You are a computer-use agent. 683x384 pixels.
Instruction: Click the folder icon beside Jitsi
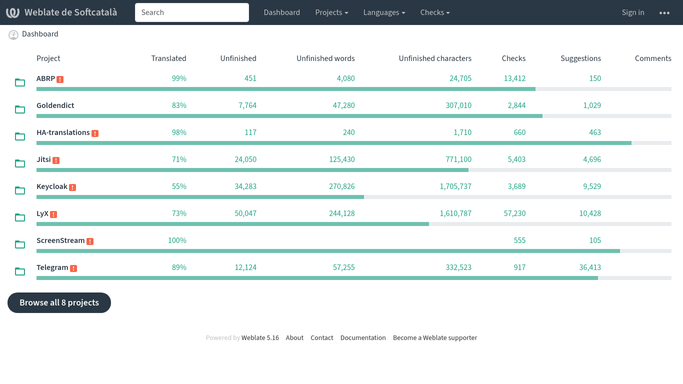(20, 163)
